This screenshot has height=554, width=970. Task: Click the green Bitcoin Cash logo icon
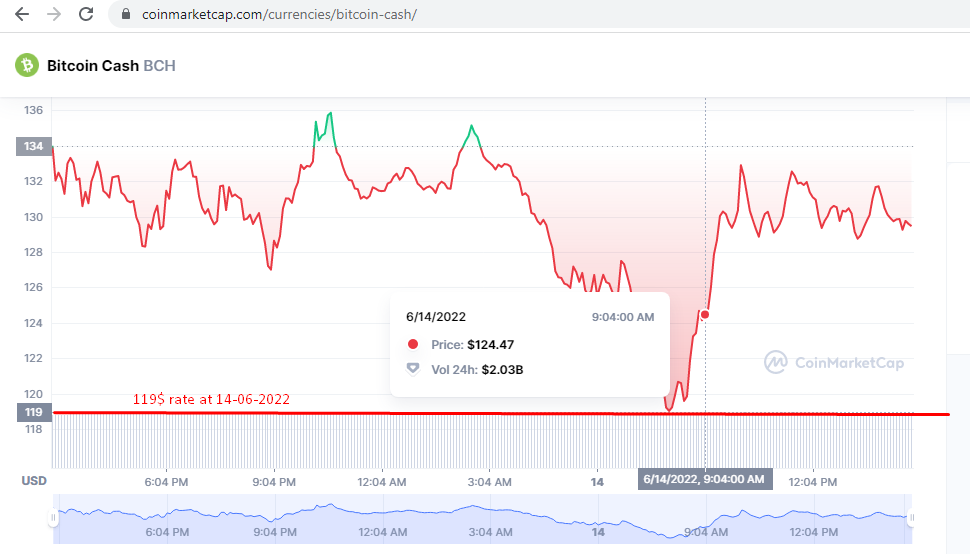27,66
